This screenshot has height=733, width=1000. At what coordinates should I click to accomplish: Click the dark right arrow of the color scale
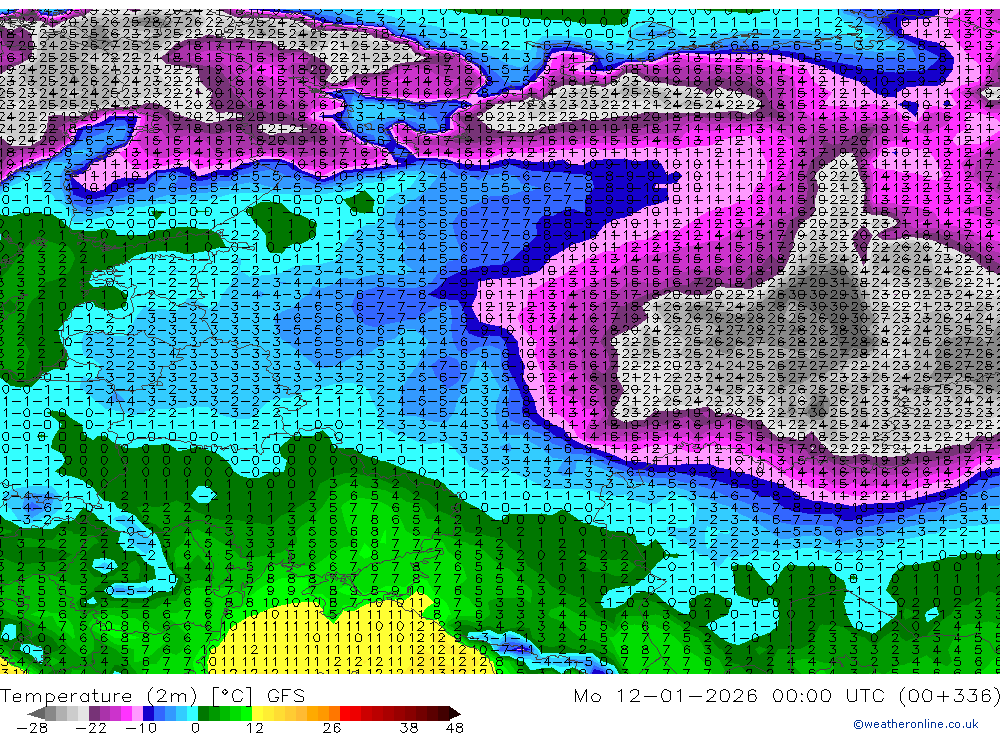click(x=455, y=713)
